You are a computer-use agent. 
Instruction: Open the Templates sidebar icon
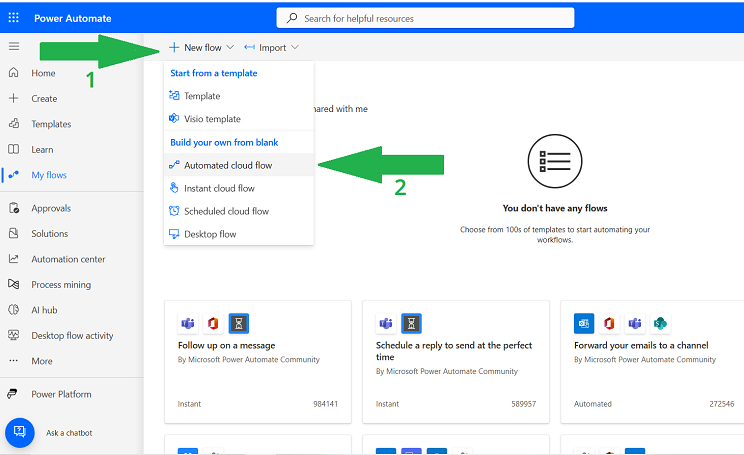click(x=13, y=124)
